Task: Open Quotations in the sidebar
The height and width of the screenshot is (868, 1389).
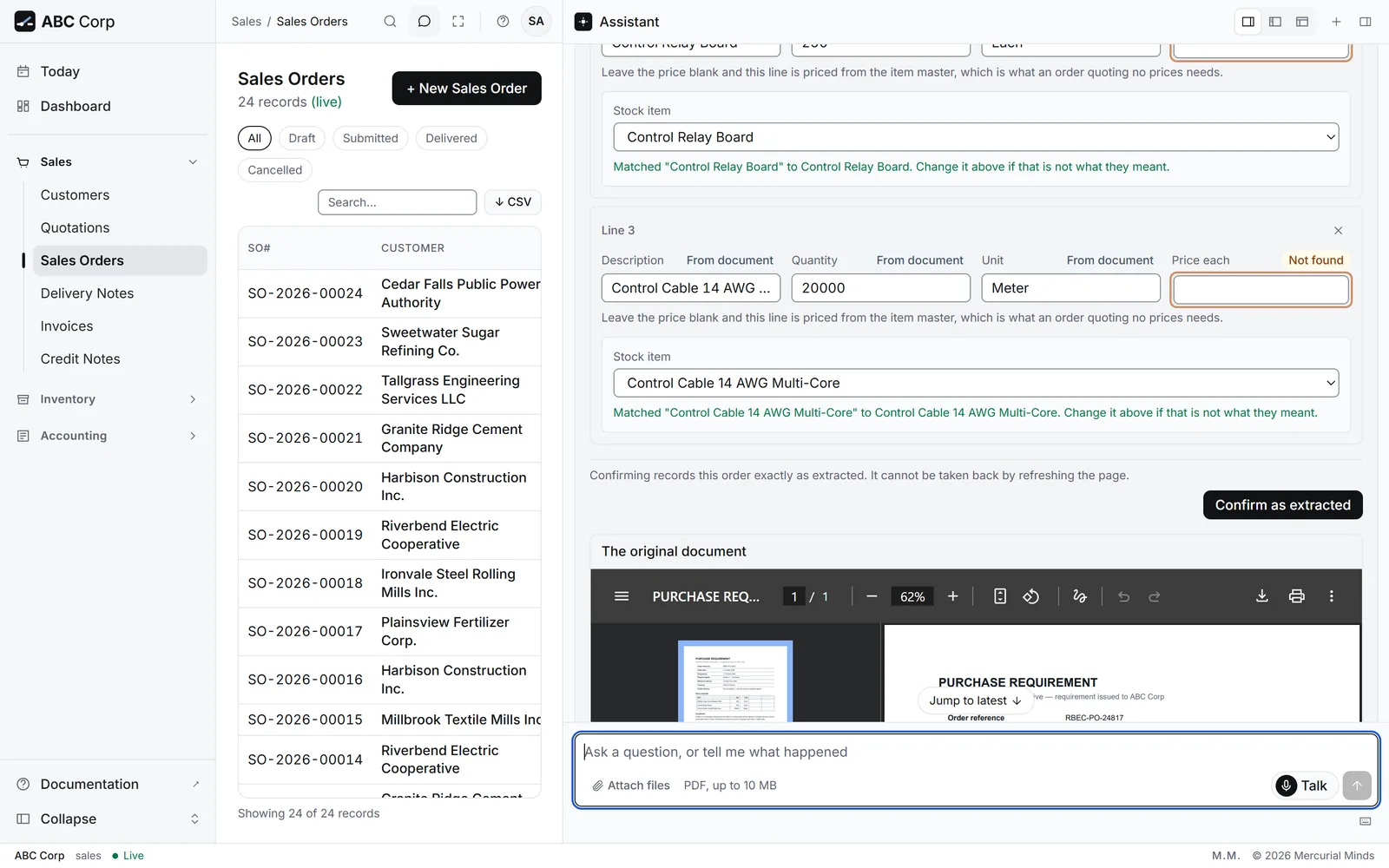Action: 75,228
